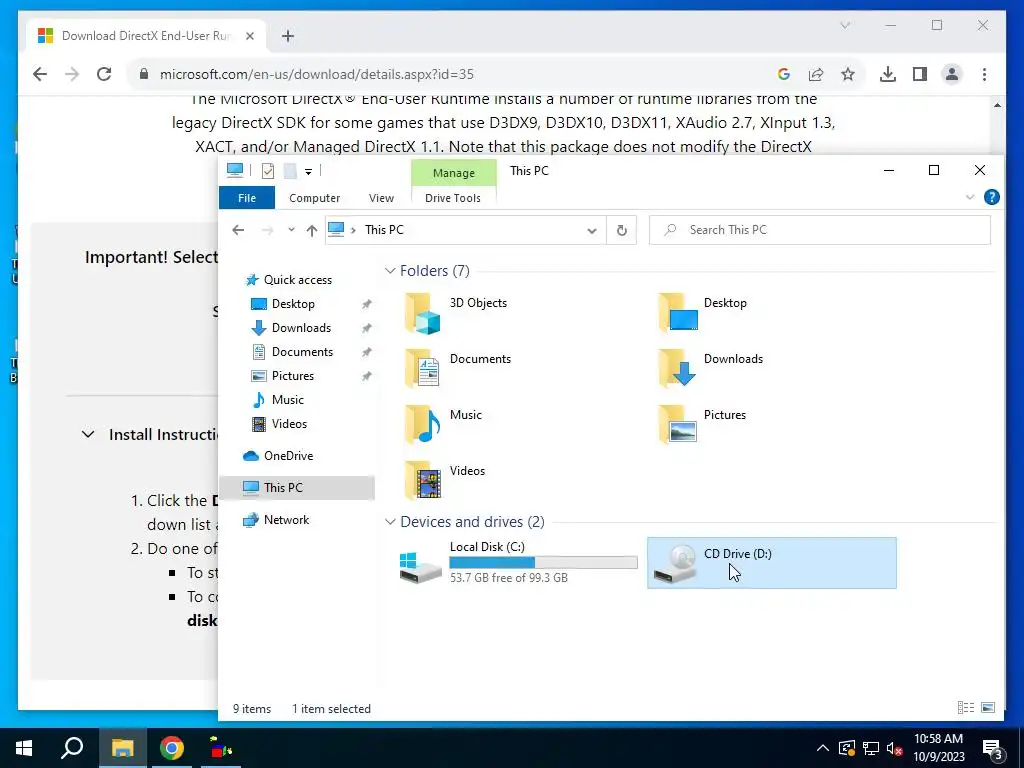Screen dimensions: 1024x768
Task: Open taskbar search
Action: [72, 748]
